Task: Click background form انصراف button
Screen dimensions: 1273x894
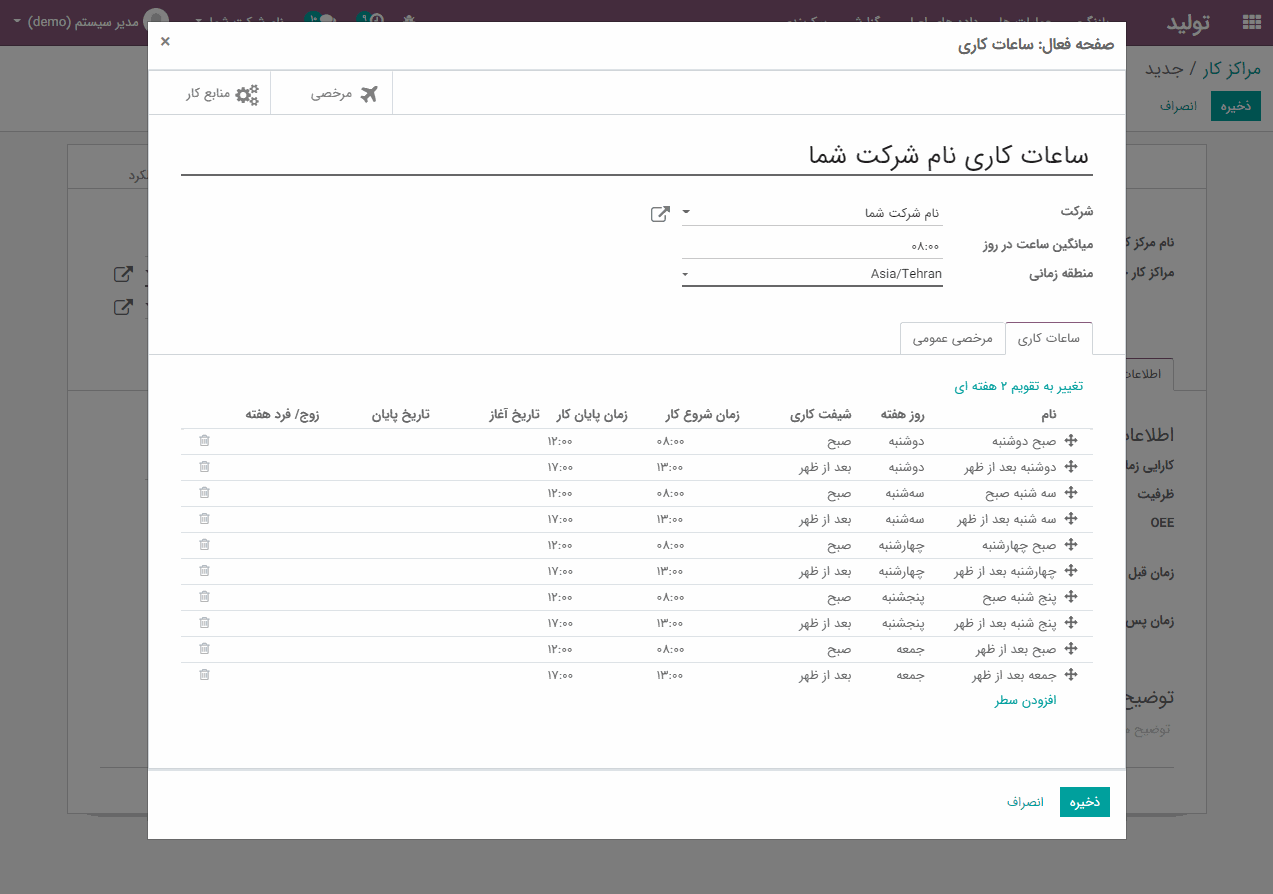Action: (1179, 106)
